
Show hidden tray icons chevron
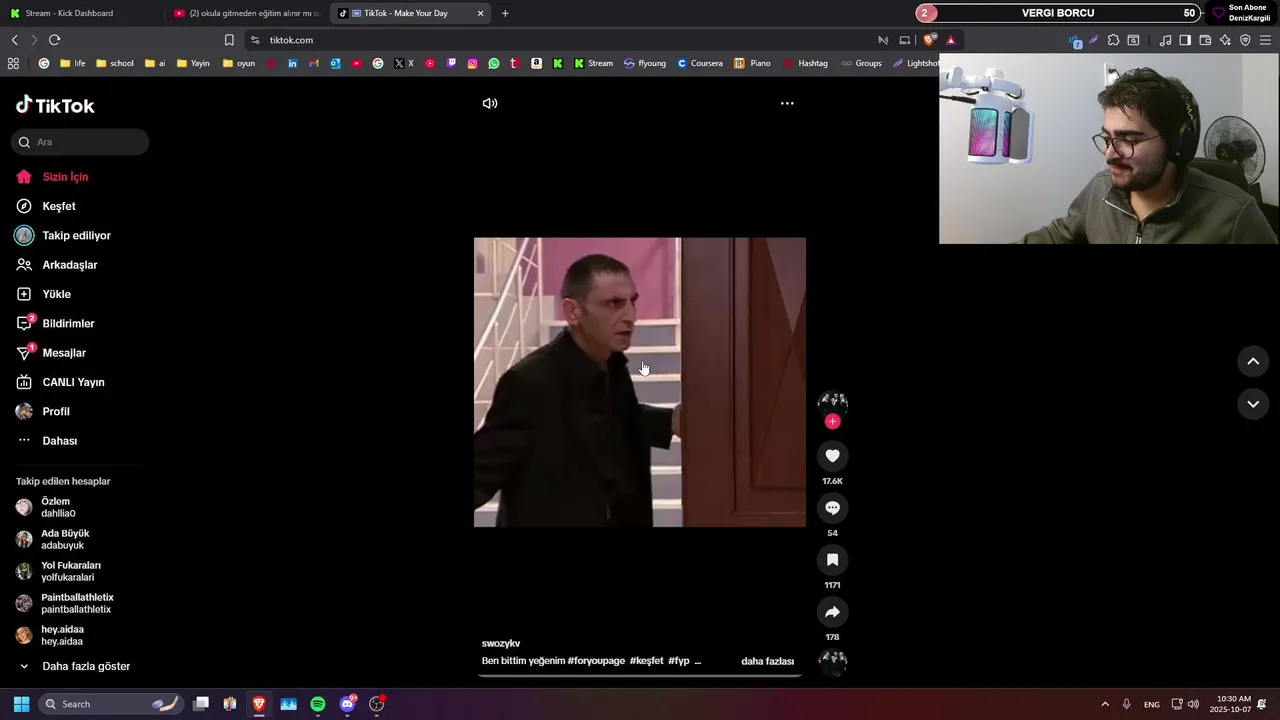(x=1105, y=704)
